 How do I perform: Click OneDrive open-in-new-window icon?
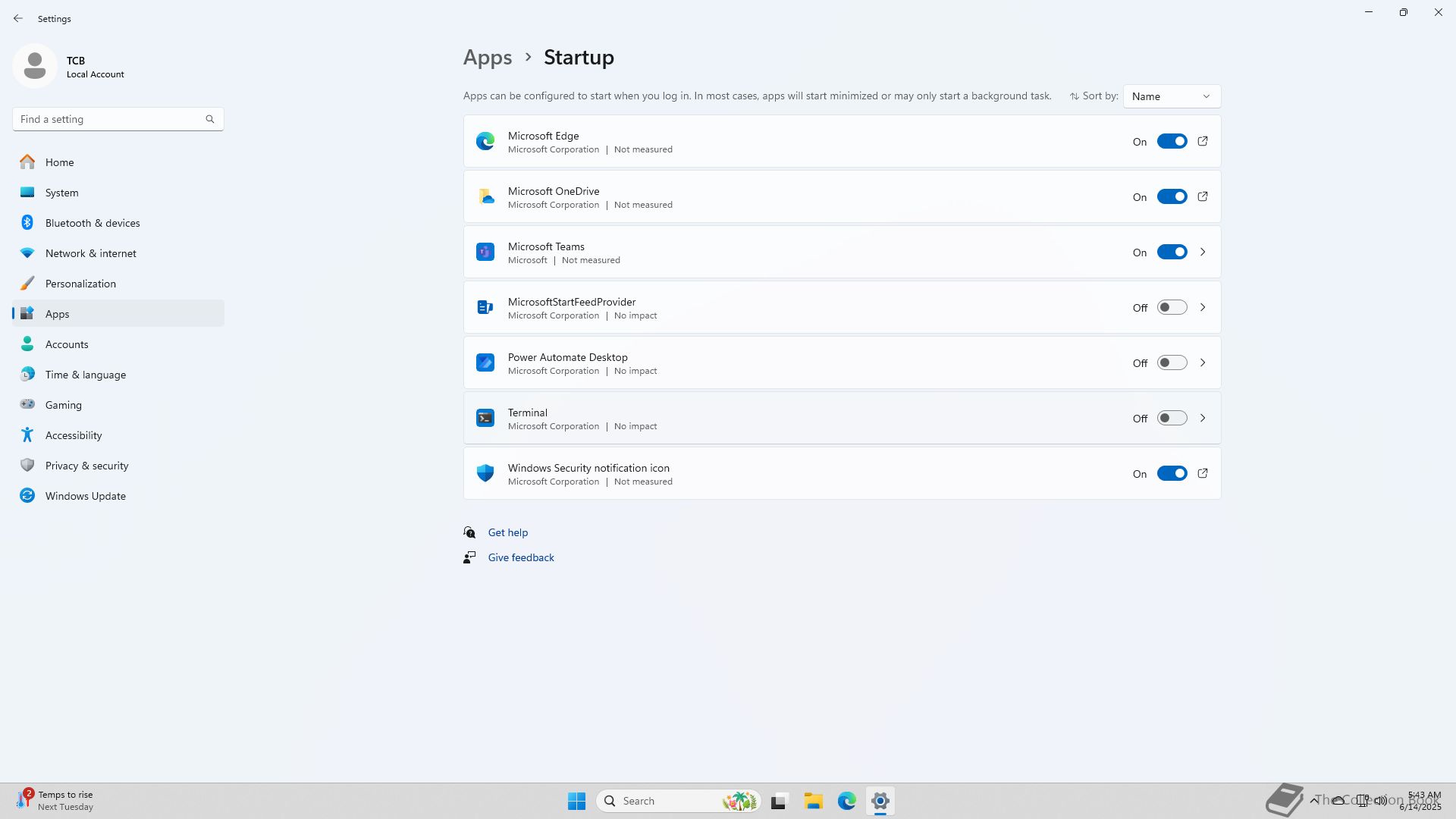1203,196
